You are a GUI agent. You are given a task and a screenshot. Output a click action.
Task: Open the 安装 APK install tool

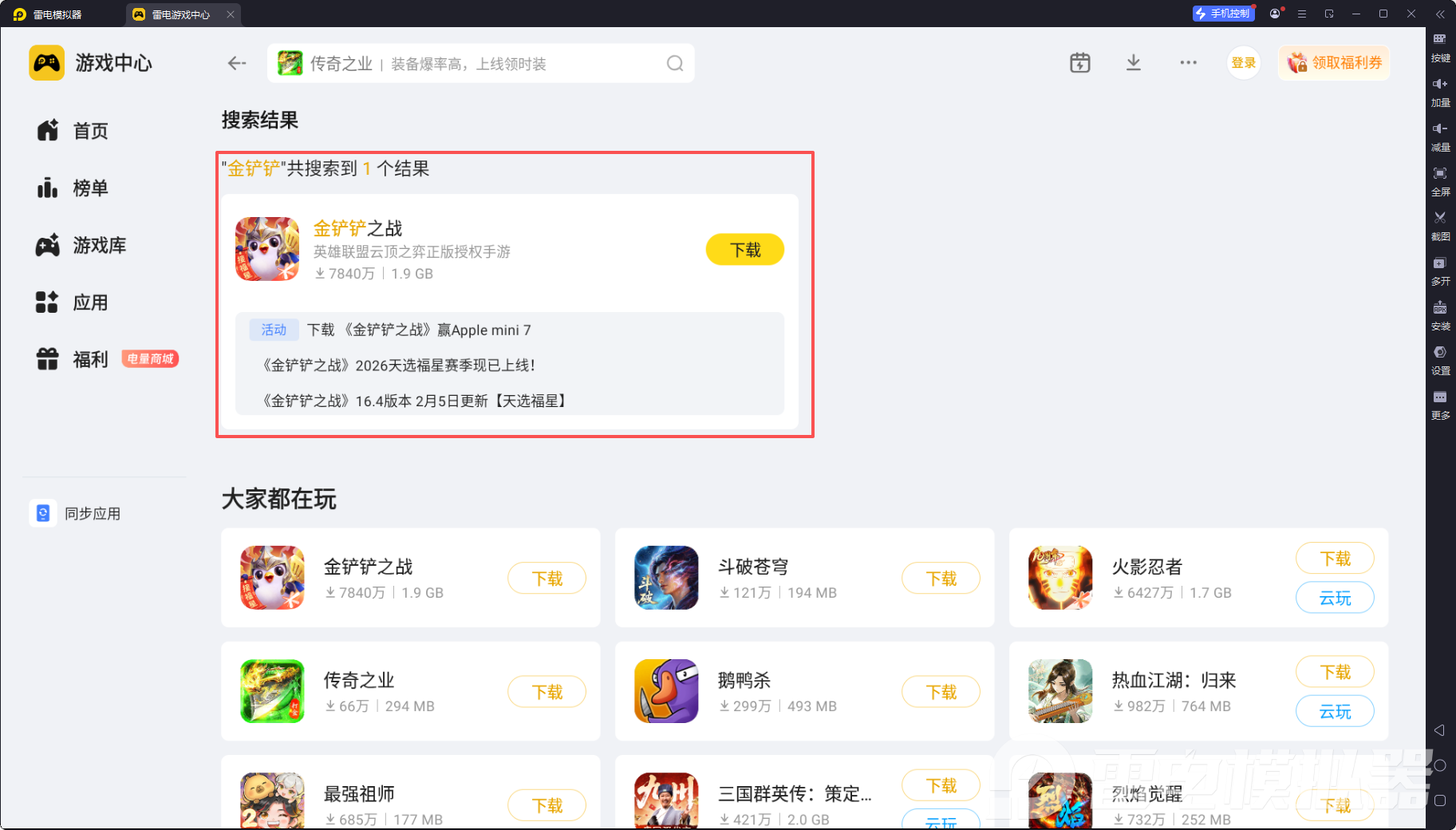1440,316
